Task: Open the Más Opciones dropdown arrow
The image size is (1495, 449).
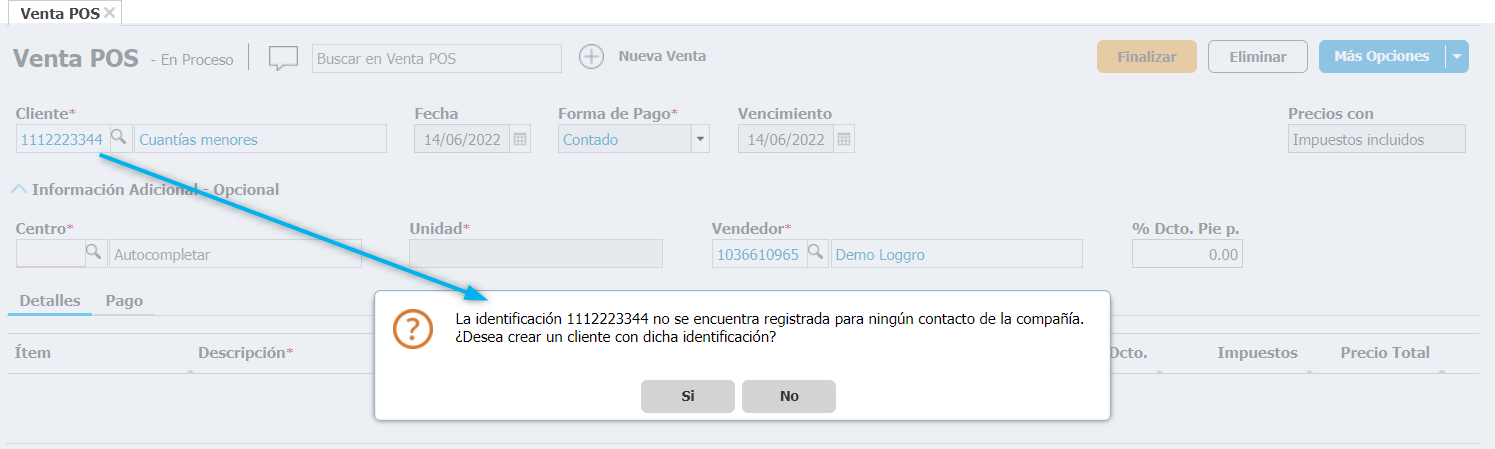Action: pyautogui.click(x=1457, y=57)
